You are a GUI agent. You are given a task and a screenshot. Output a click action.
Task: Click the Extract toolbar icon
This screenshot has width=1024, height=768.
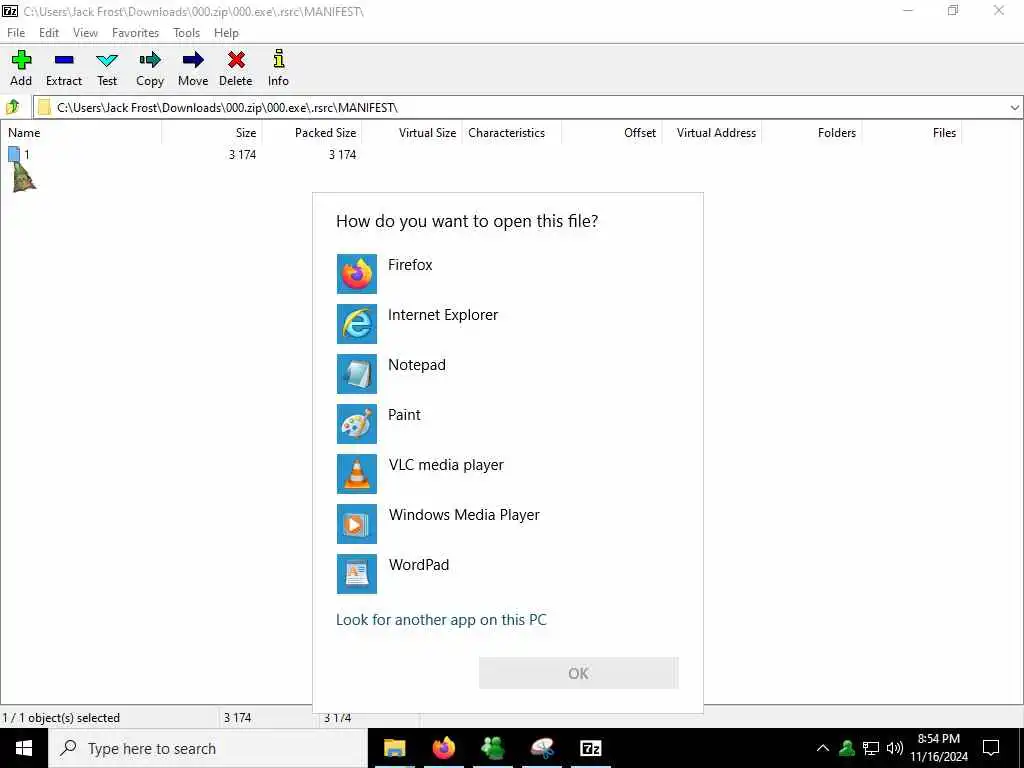64,60
